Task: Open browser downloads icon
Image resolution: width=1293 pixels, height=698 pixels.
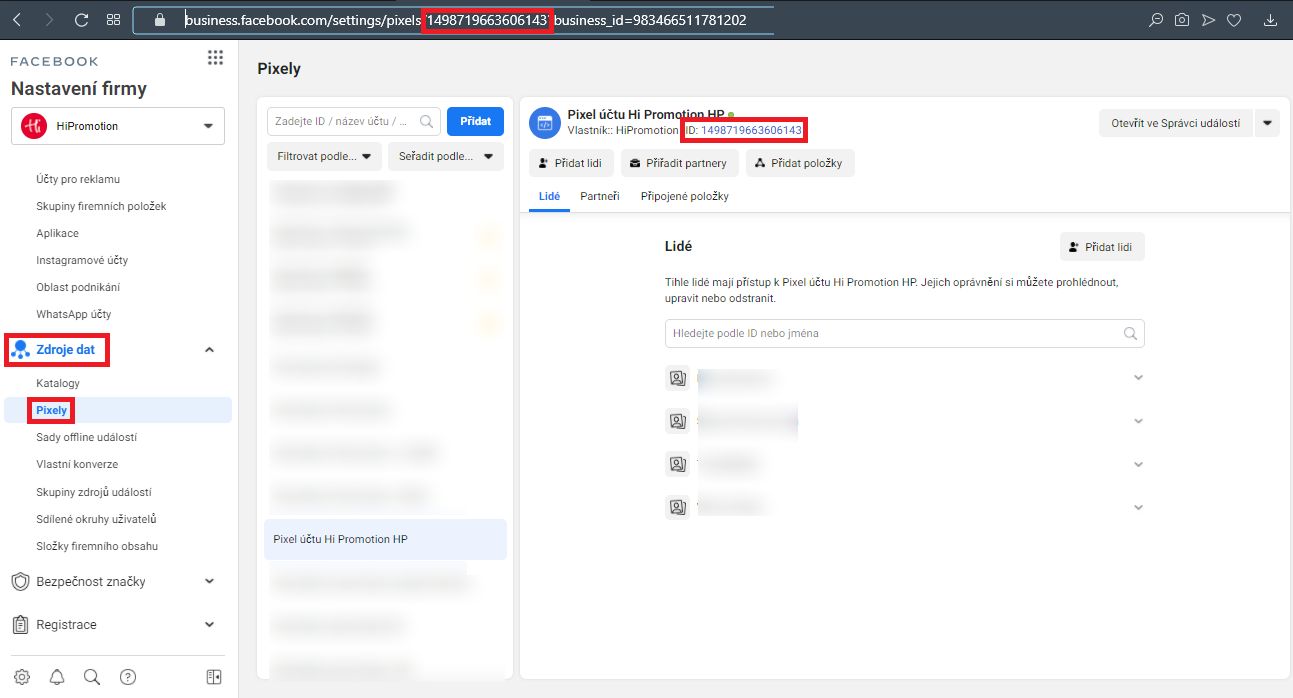Action: tap(1270, 20)
